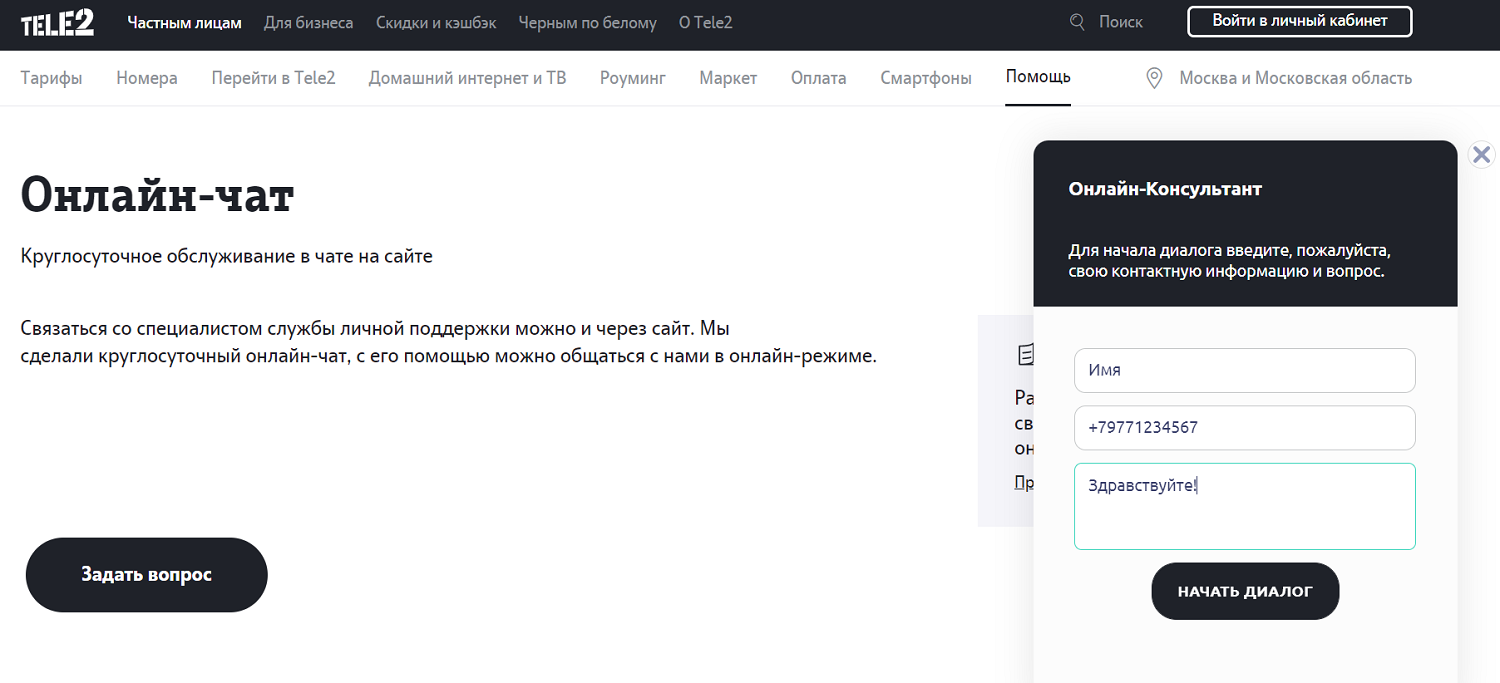
Task: Click Войти в личный кабинет button
Action: pos(1300,21)
